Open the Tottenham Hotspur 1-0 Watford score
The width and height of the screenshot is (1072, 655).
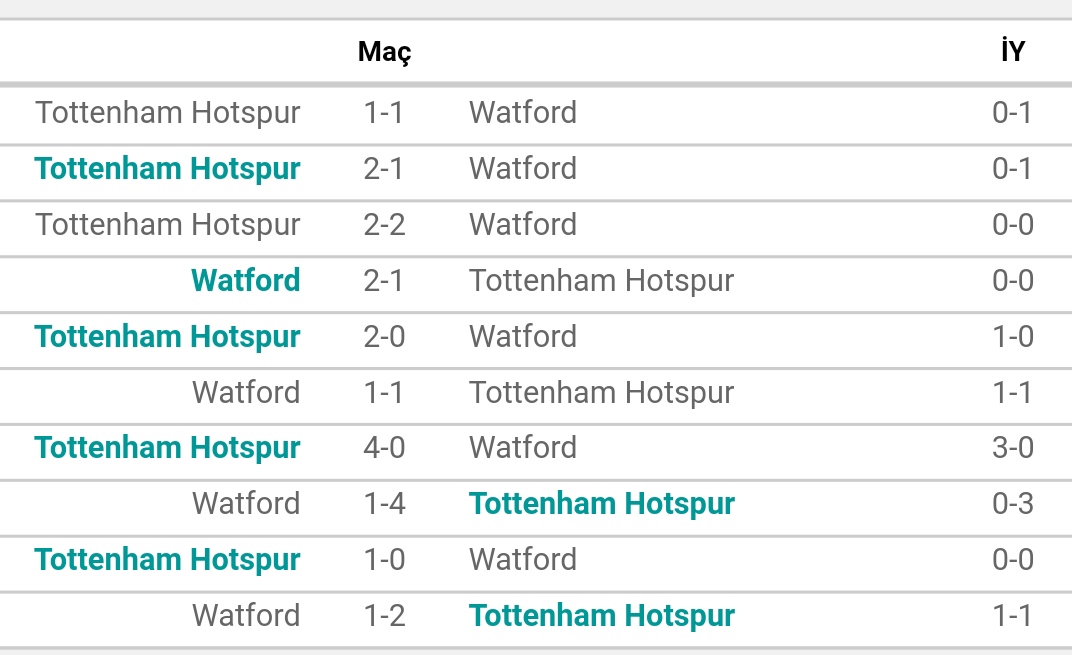point(384,561)
